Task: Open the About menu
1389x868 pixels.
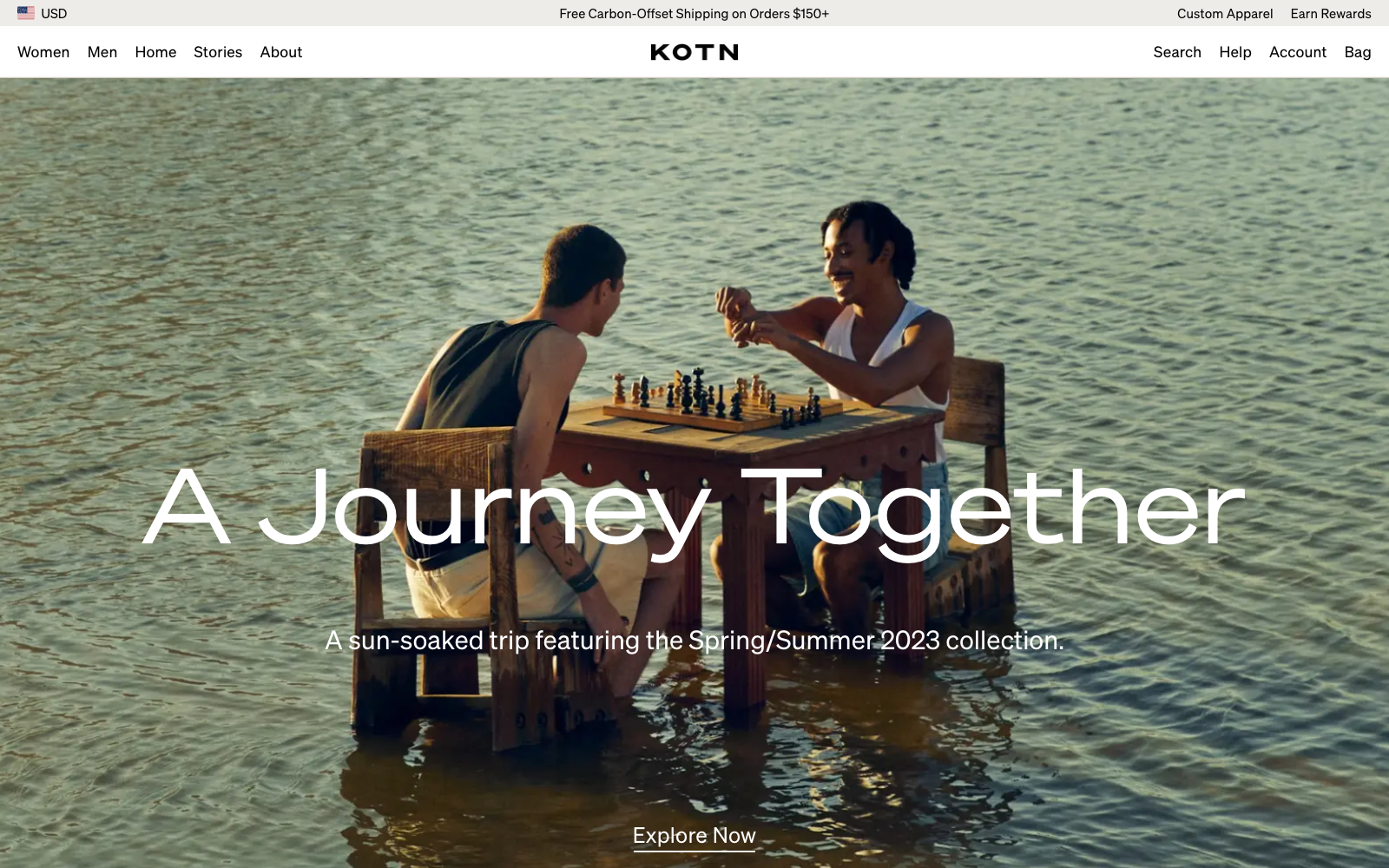Action: (x=281, y=52)
